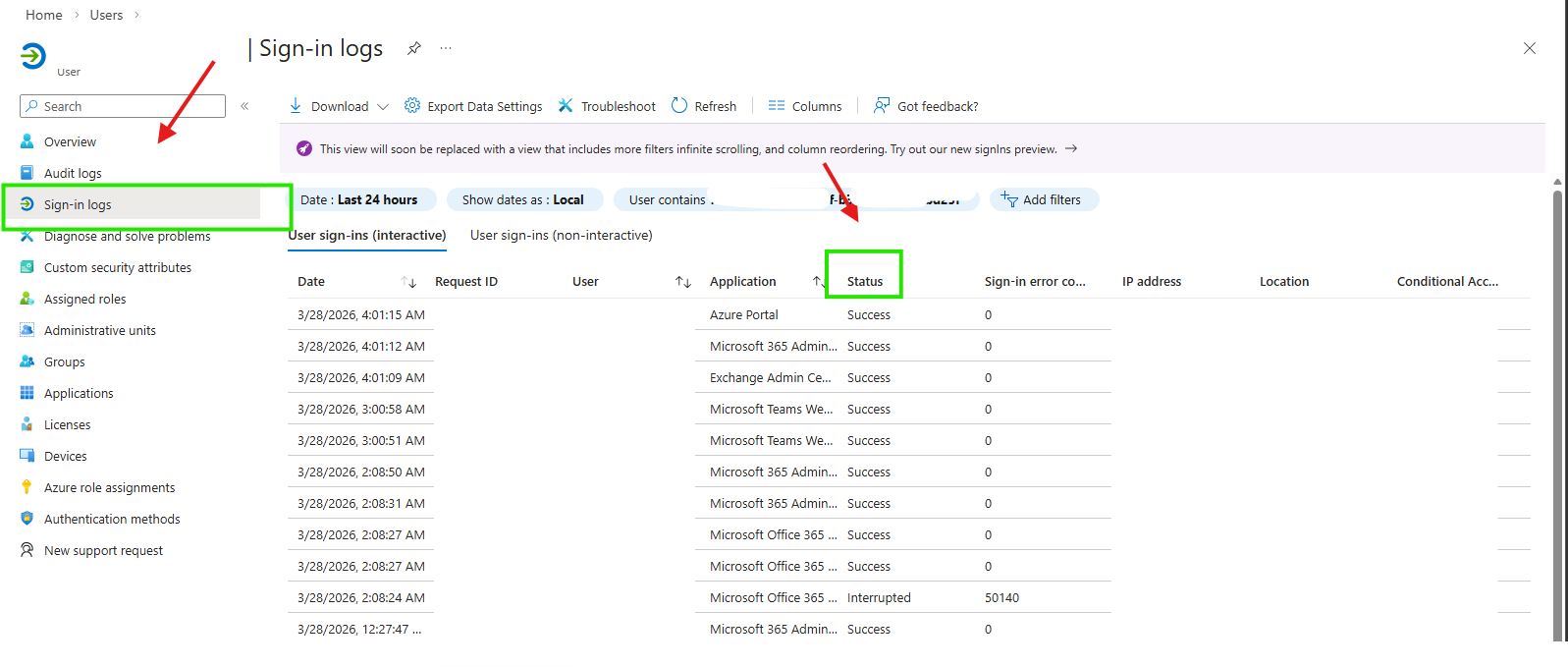Sort by the Date column arrows
This screenshot has width=1568, height=667.
coord(409,282)
